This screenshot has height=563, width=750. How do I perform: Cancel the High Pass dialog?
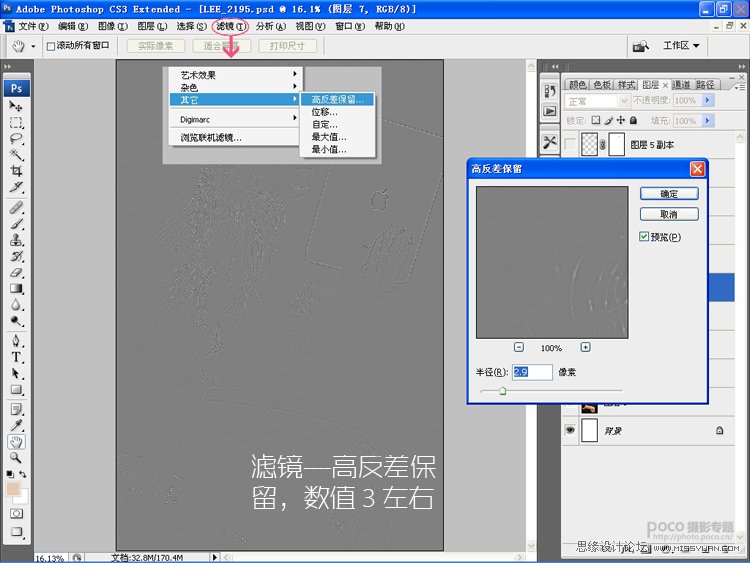[x=669, y=214]
